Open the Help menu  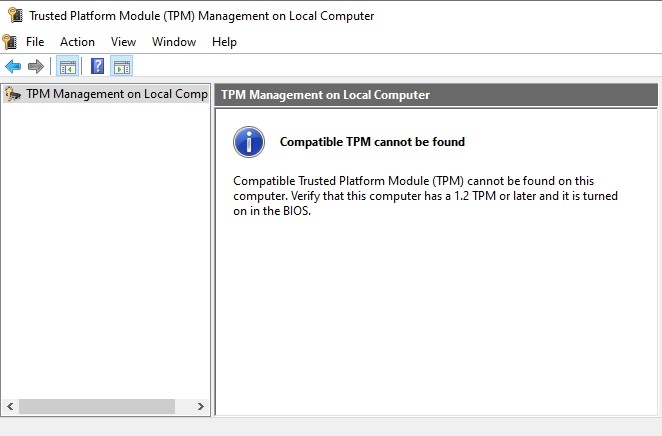(x=224, y=42)
